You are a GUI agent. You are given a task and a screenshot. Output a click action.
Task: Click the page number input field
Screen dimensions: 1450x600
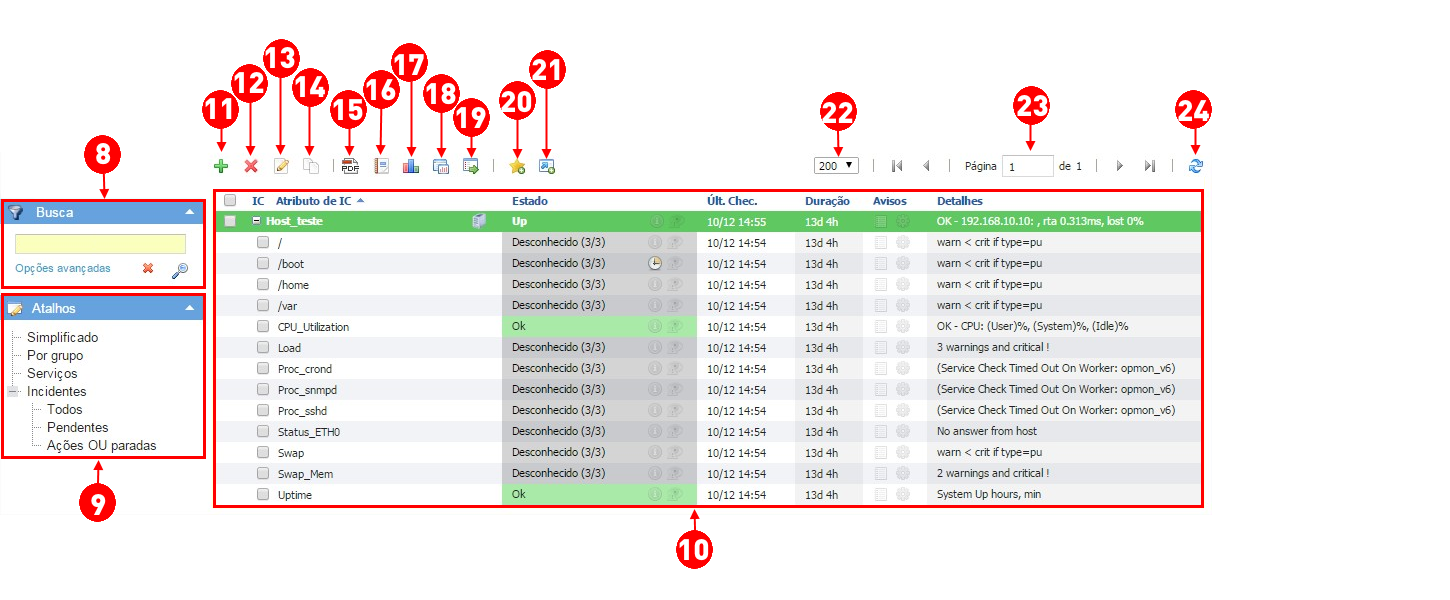coord(1028,167)
